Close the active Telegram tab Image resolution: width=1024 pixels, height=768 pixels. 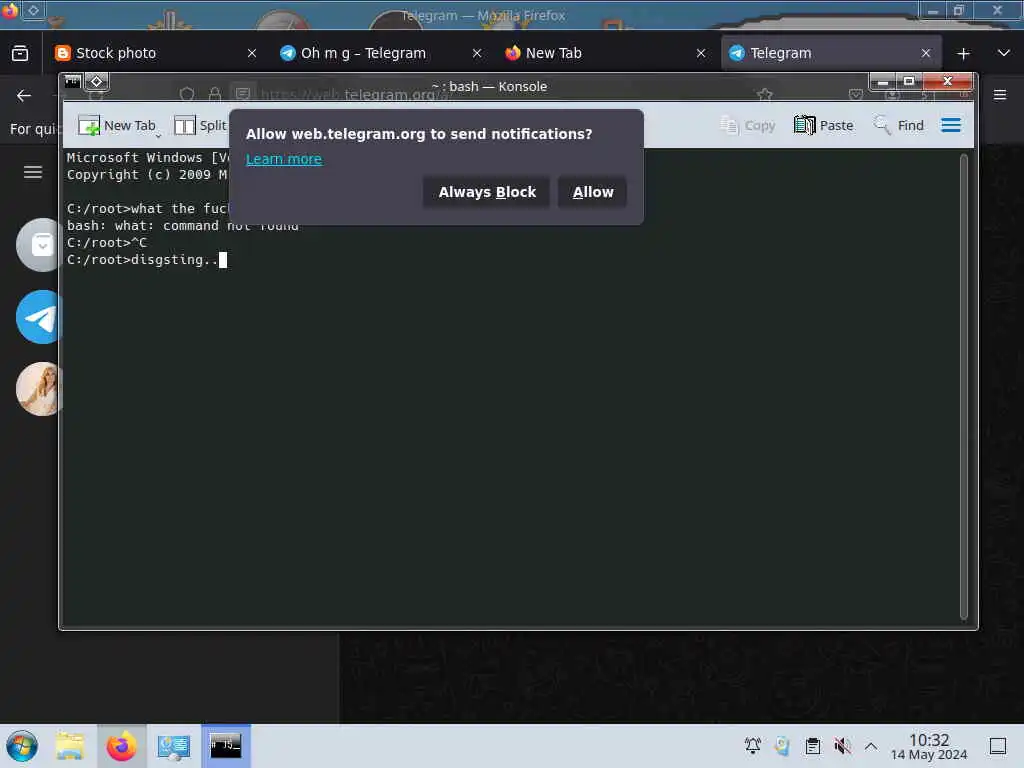pos(925,54)
